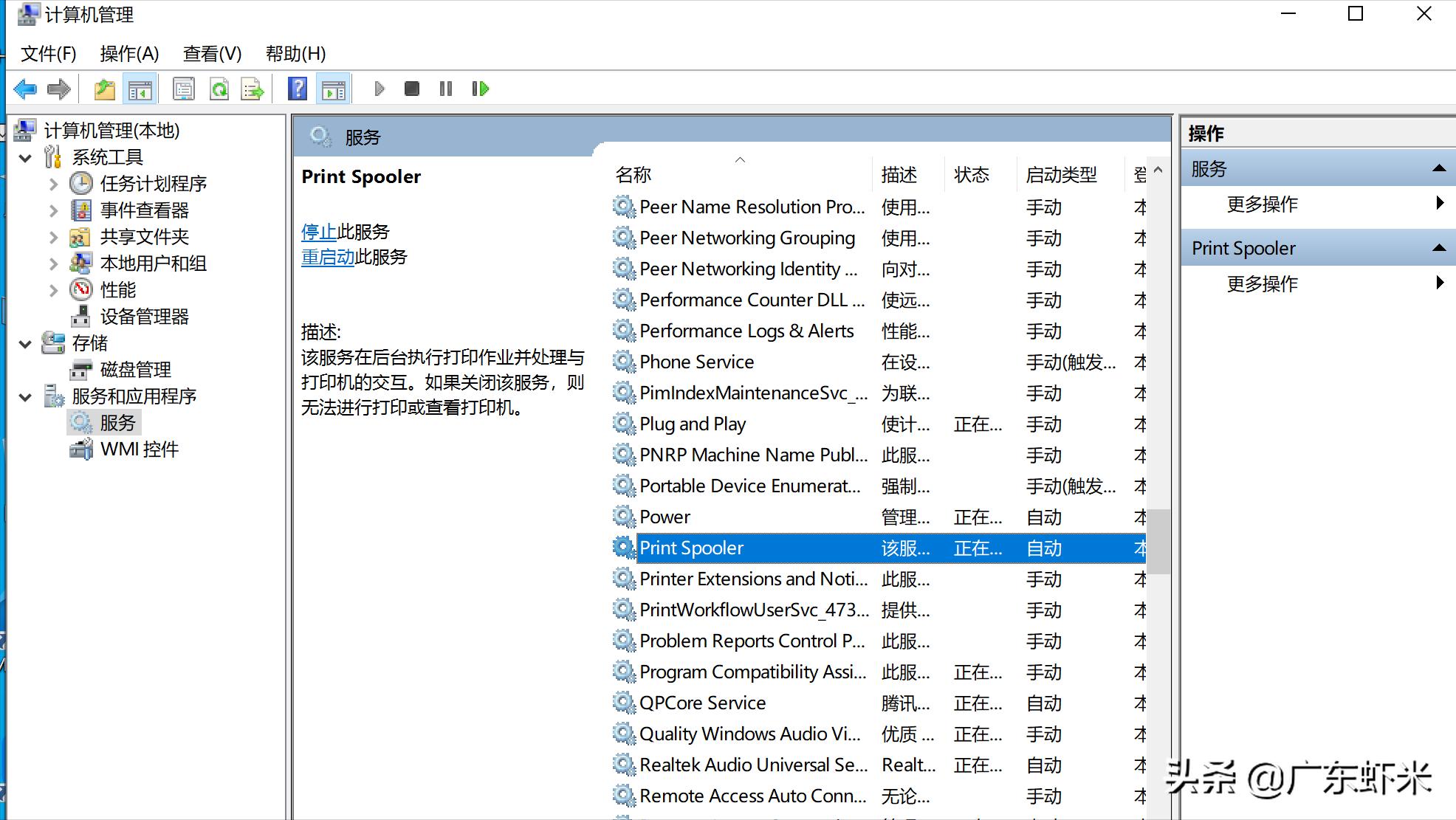Toggle the action pane visibility
The height and width of the screenshot is (820, 1456).
(x=333, y=89)
